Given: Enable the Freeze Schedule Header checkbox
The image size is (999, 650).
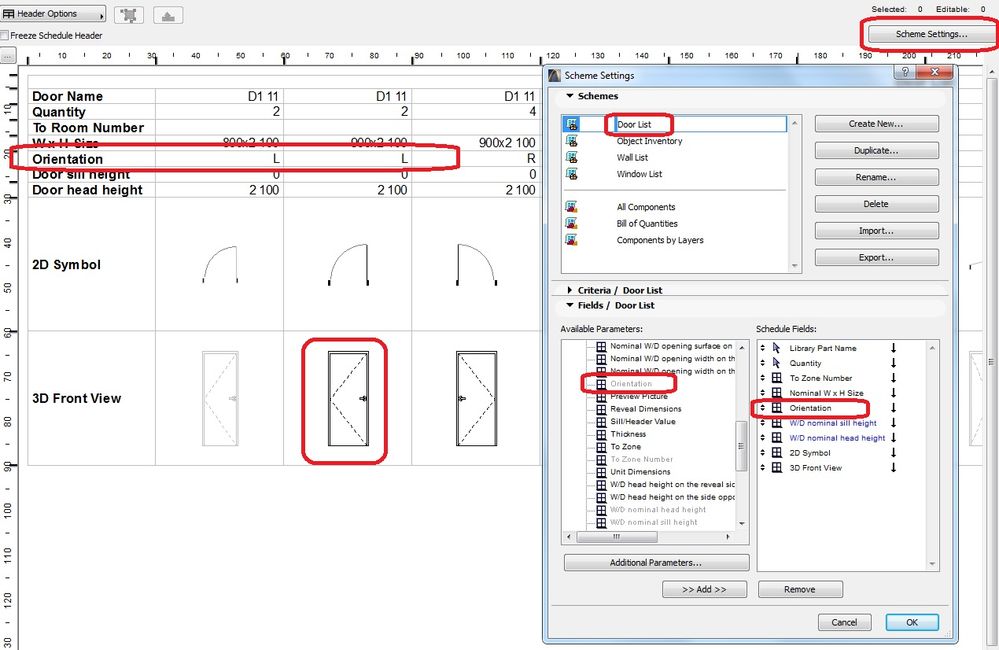Looking at the screenshot, I should [x=7, y=34].
